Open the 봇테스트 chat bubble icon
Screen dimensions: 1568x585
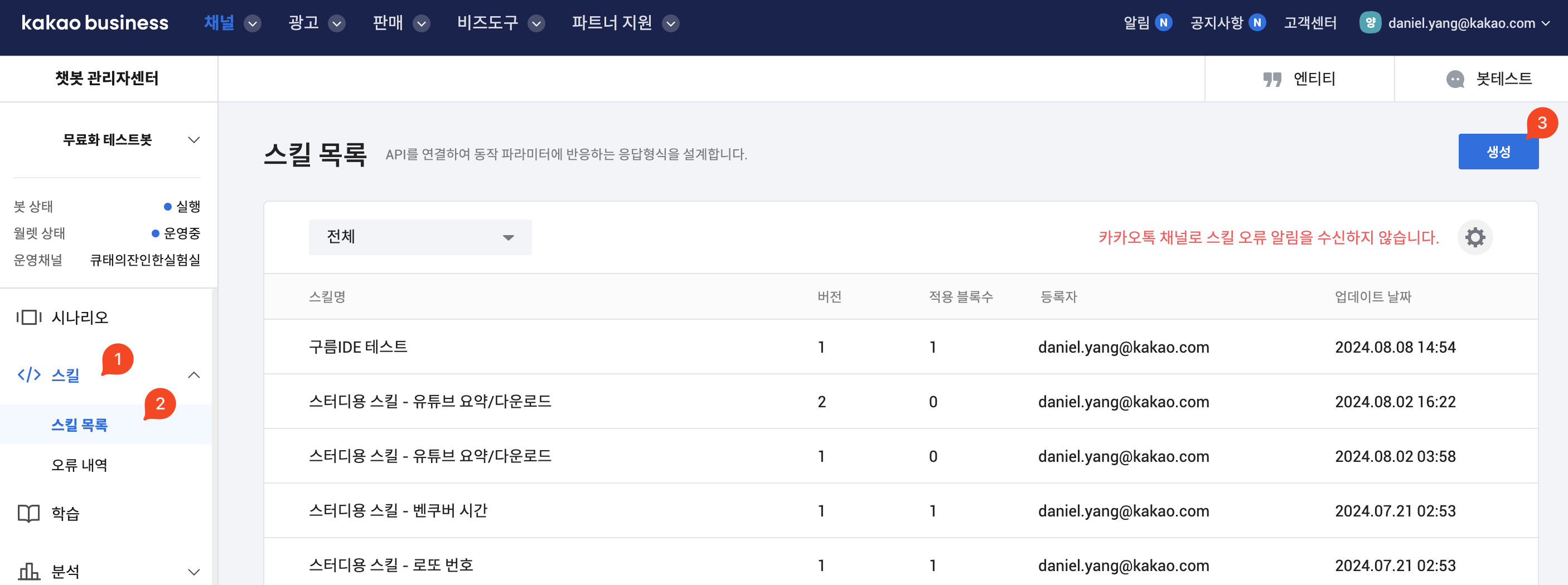pos(1455,79)
